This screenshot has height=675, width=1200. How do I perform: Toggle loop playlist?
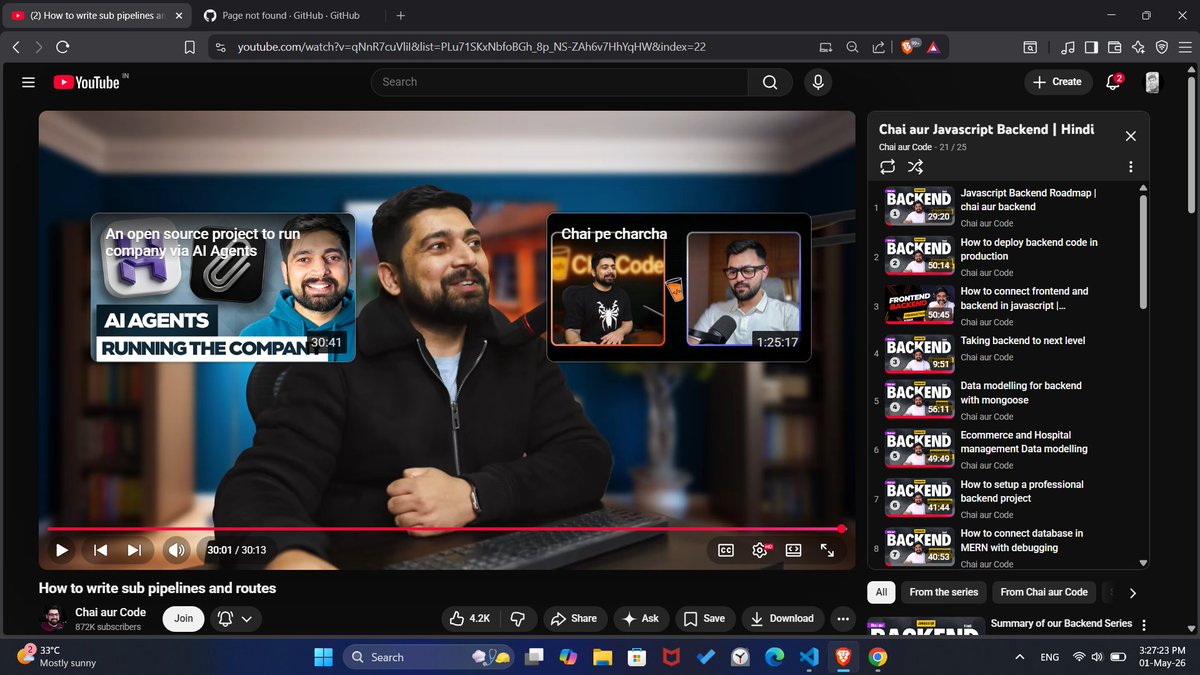point(887,167)
